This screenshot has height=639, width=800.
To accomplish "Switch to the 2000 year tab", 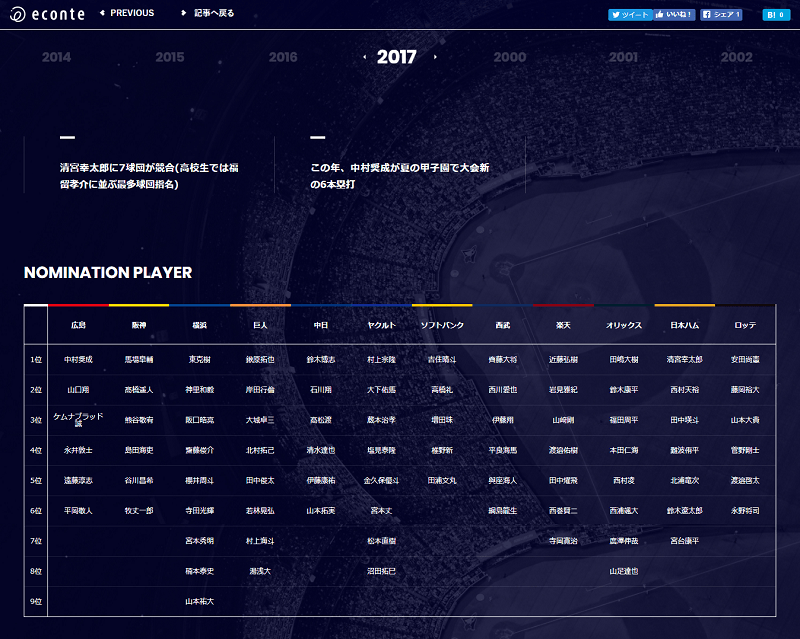I will pyautogui.click(x=508, y=57).
